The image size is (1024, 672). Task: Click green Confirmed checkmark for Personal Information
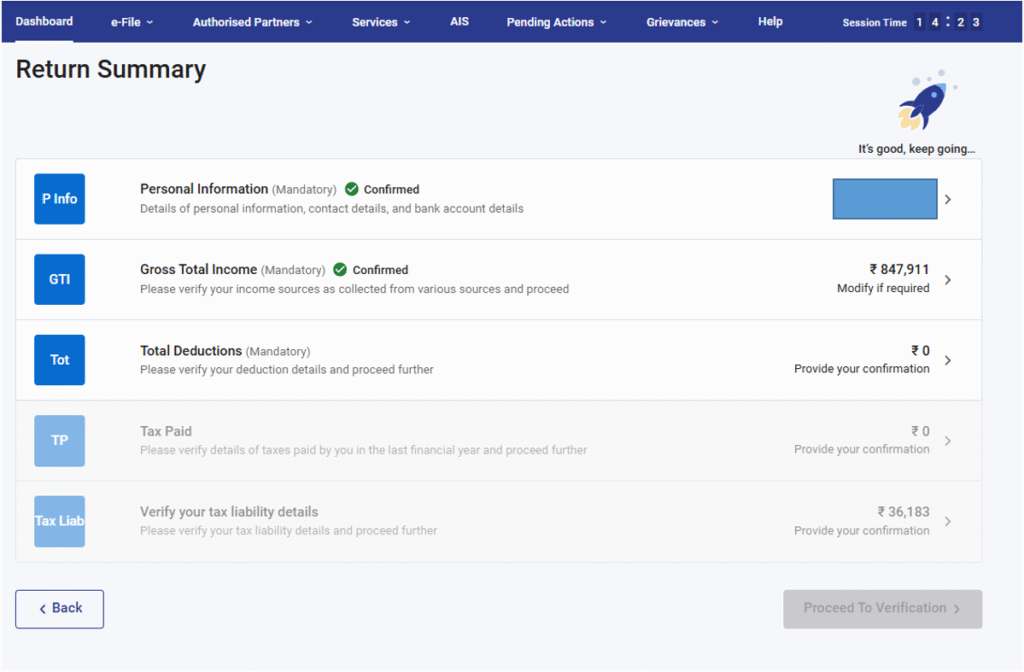[x=351, y=189]
